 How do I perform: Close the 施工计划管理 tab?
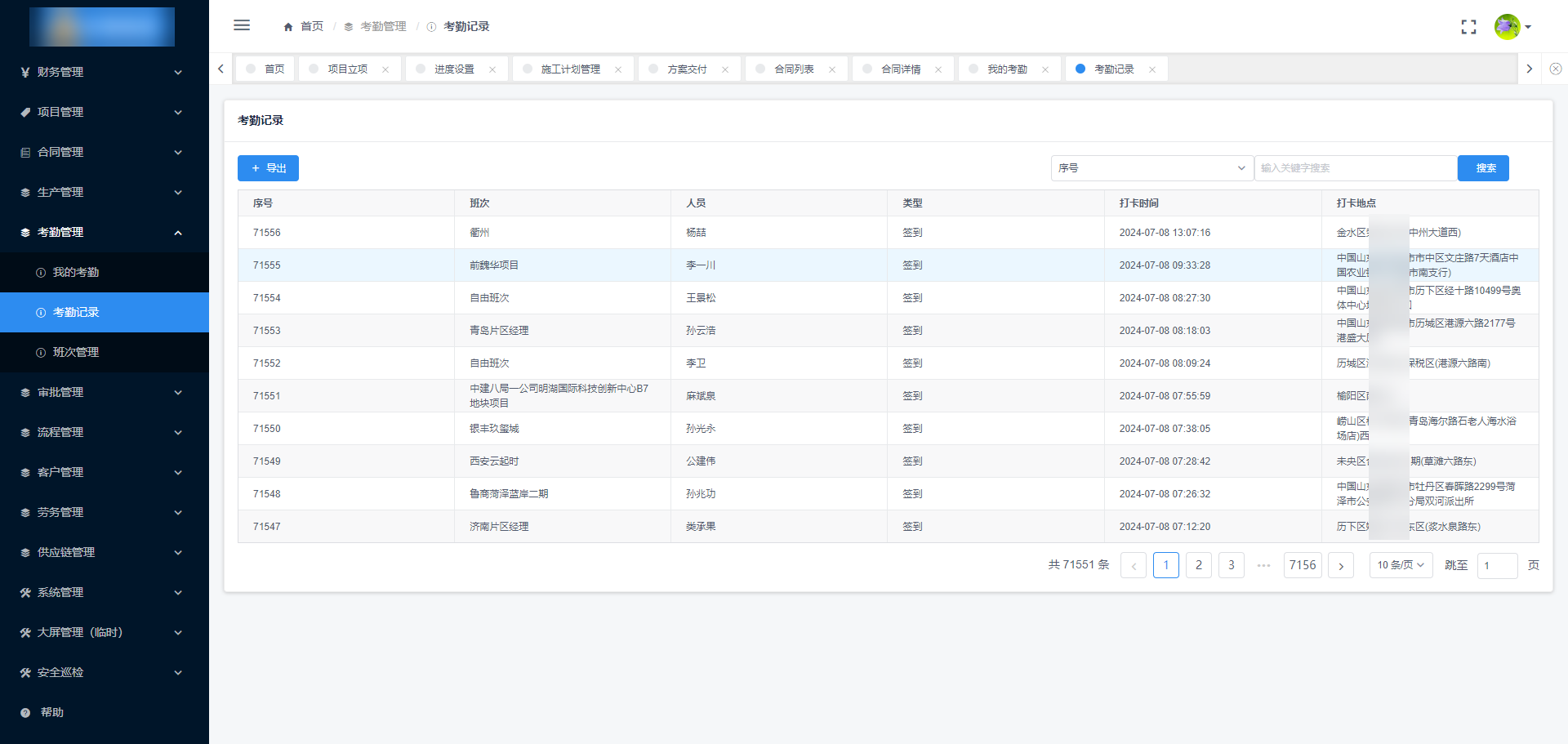click(618, 69)
